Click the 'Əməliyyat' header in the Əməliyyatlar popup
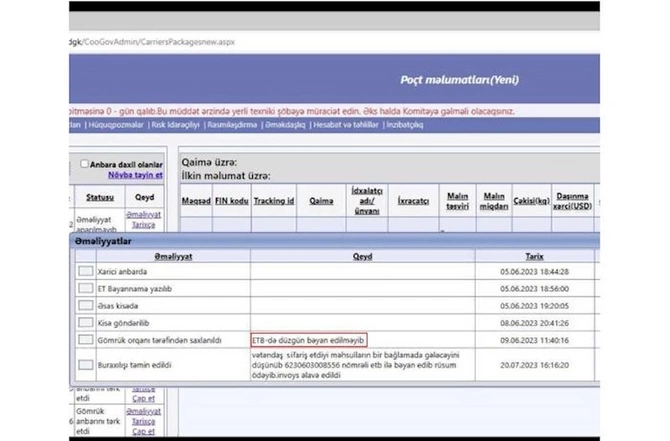670x441 pixels. tap(173, 256)
